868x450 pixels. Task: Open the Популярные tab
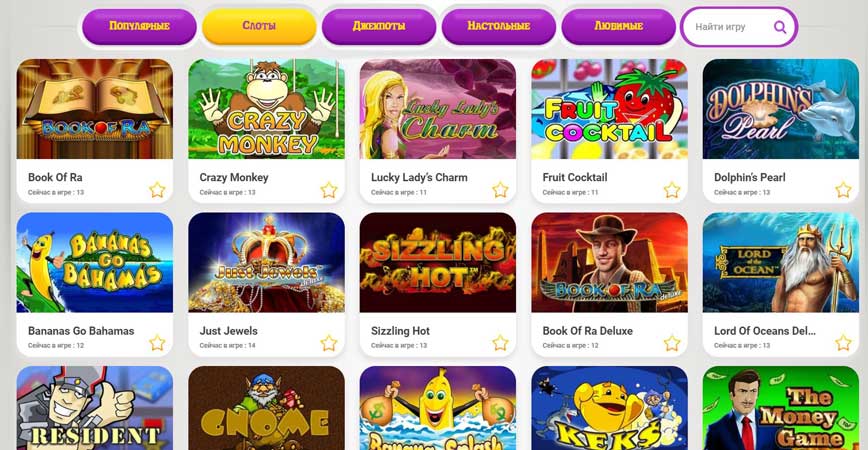(140, 26)
